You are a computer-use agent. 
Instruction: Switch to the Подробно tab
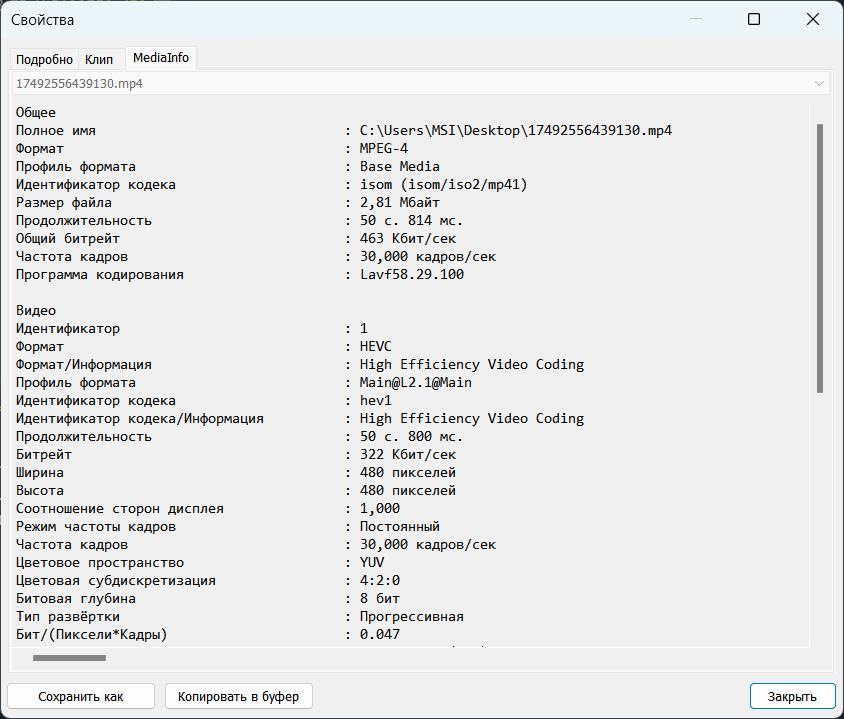45,59
